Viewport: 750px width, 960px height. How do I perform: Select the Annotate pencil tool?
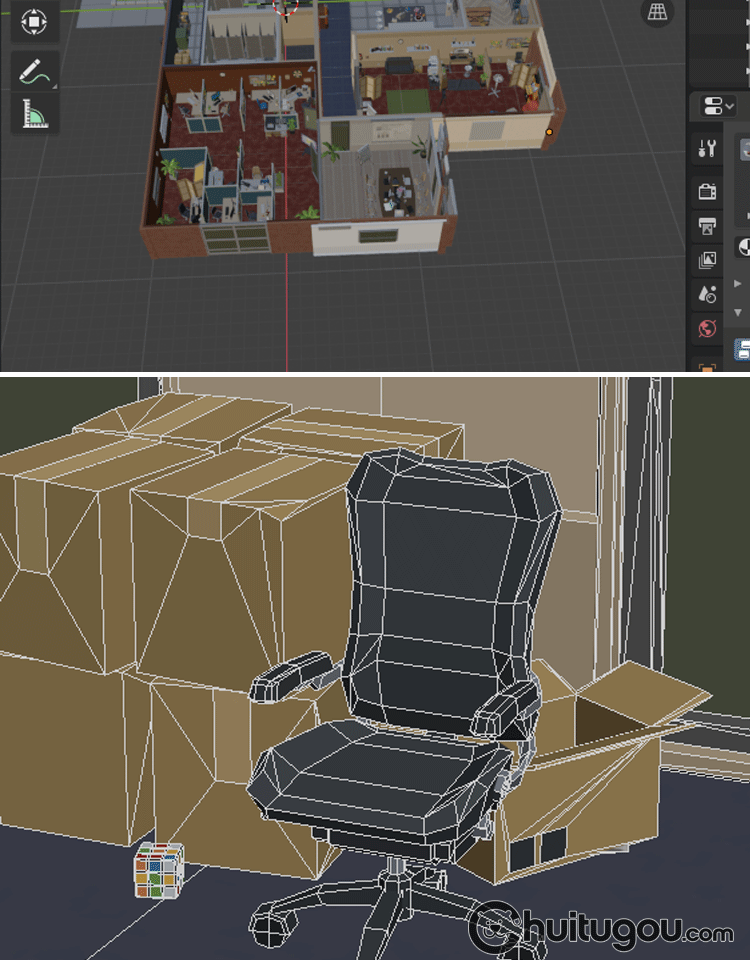tap(34, 70)
